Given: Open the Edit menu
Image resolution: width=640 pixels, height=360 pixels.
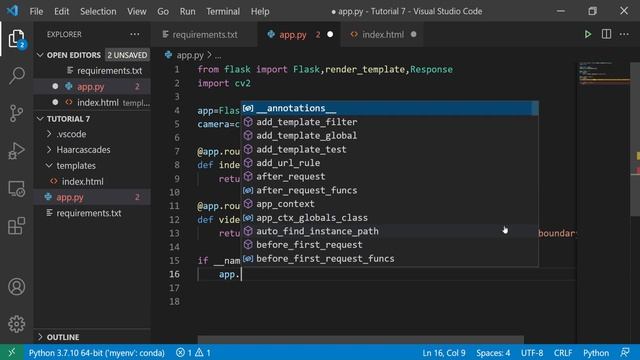Looking at the screenshot, I should point(62,11).
